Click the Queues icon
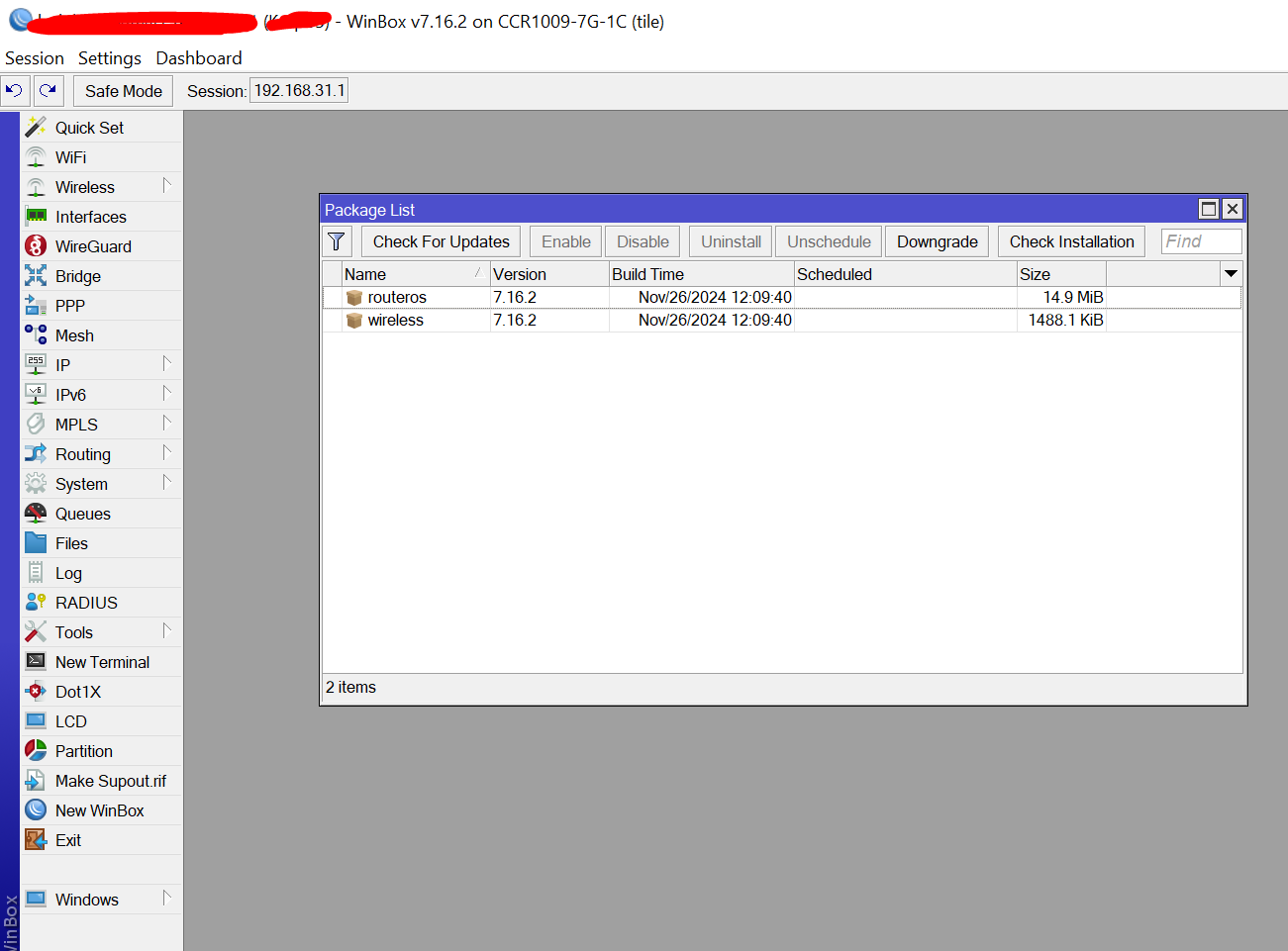 [x=36, y=513]
